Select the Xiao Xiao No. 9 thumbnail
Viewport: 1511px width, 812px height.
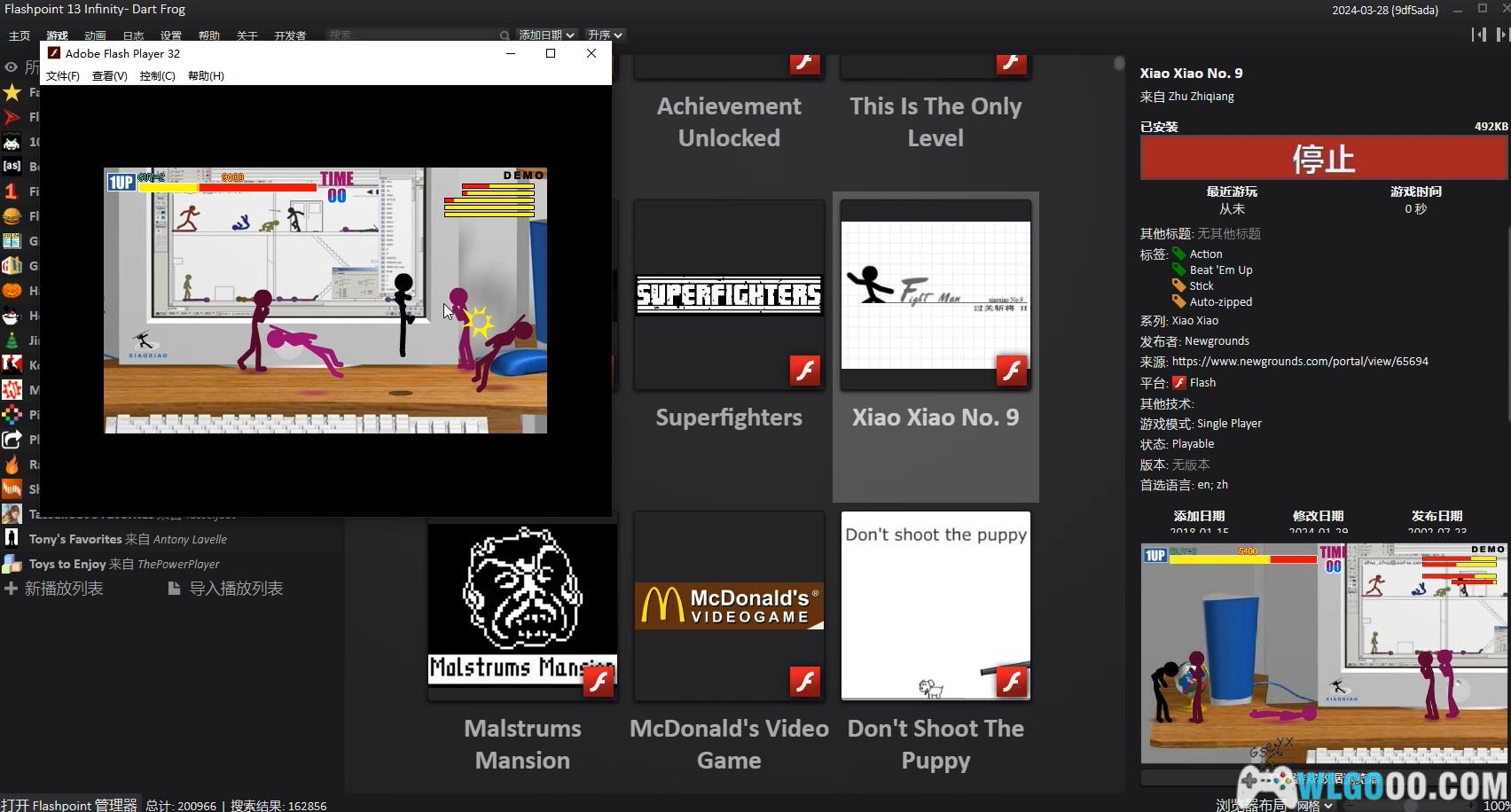click(936, 294)
